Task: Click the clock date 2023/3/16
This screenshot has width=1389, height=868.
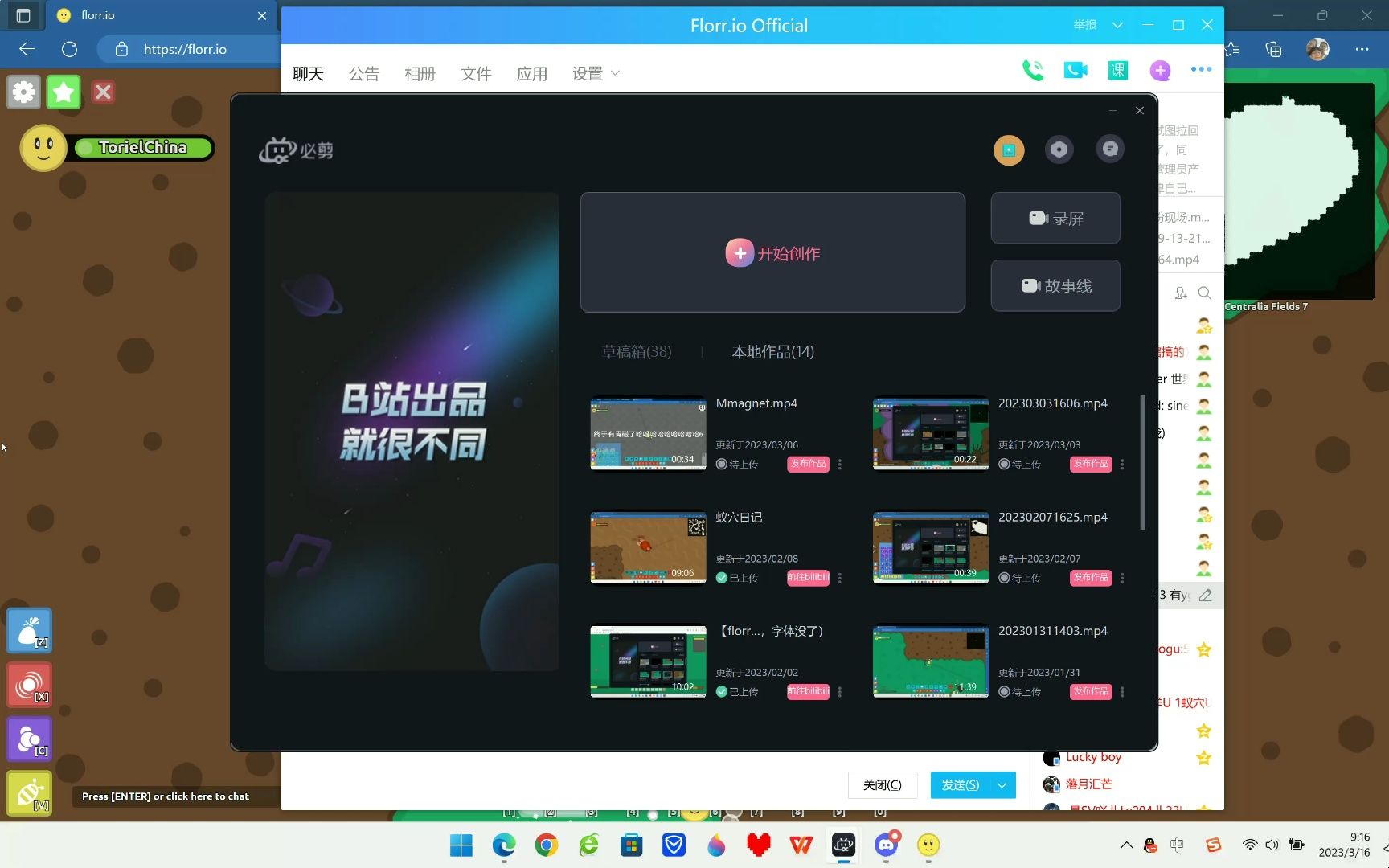Action: pyautogui.click(x=1344, y=853)
